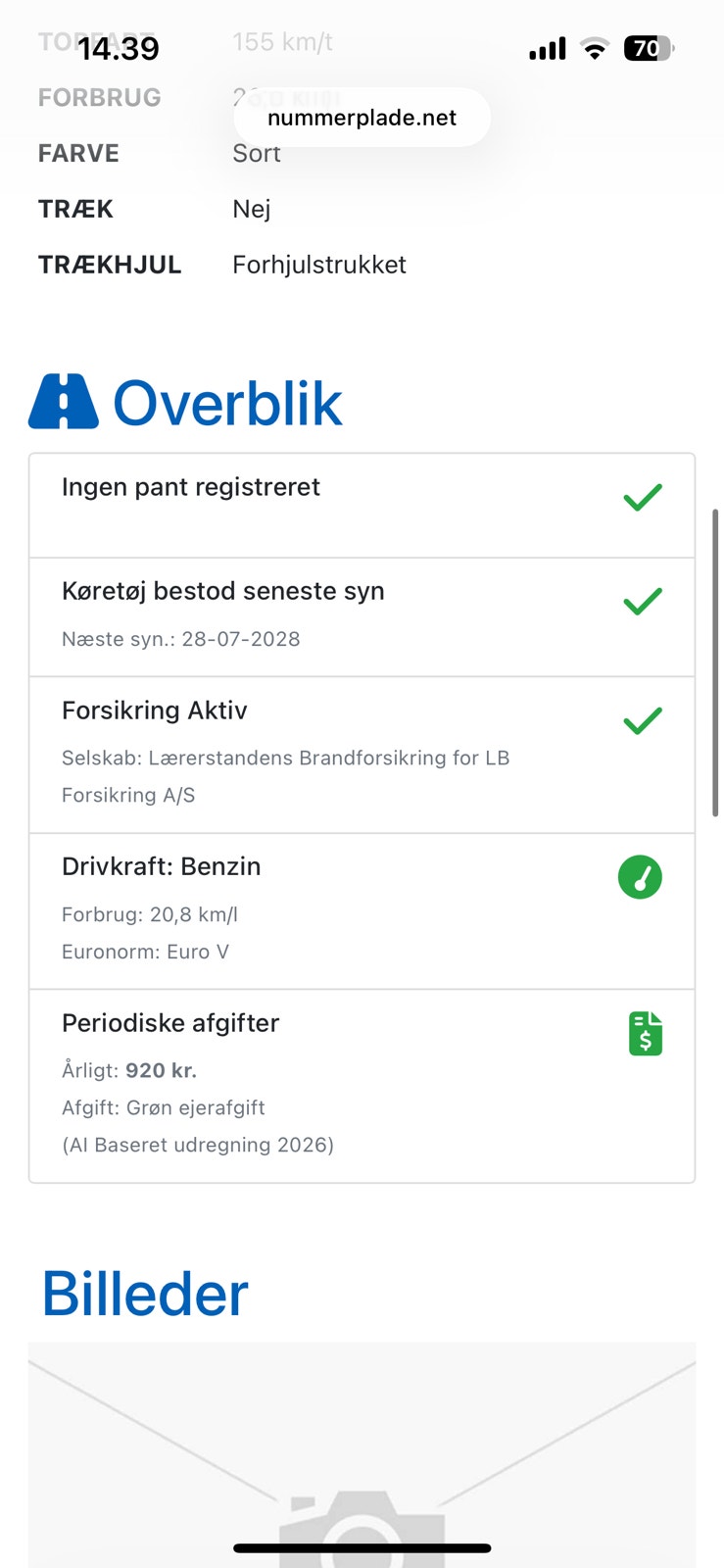
Task: Tap the cellular signal bars icon
Action: 548,48
